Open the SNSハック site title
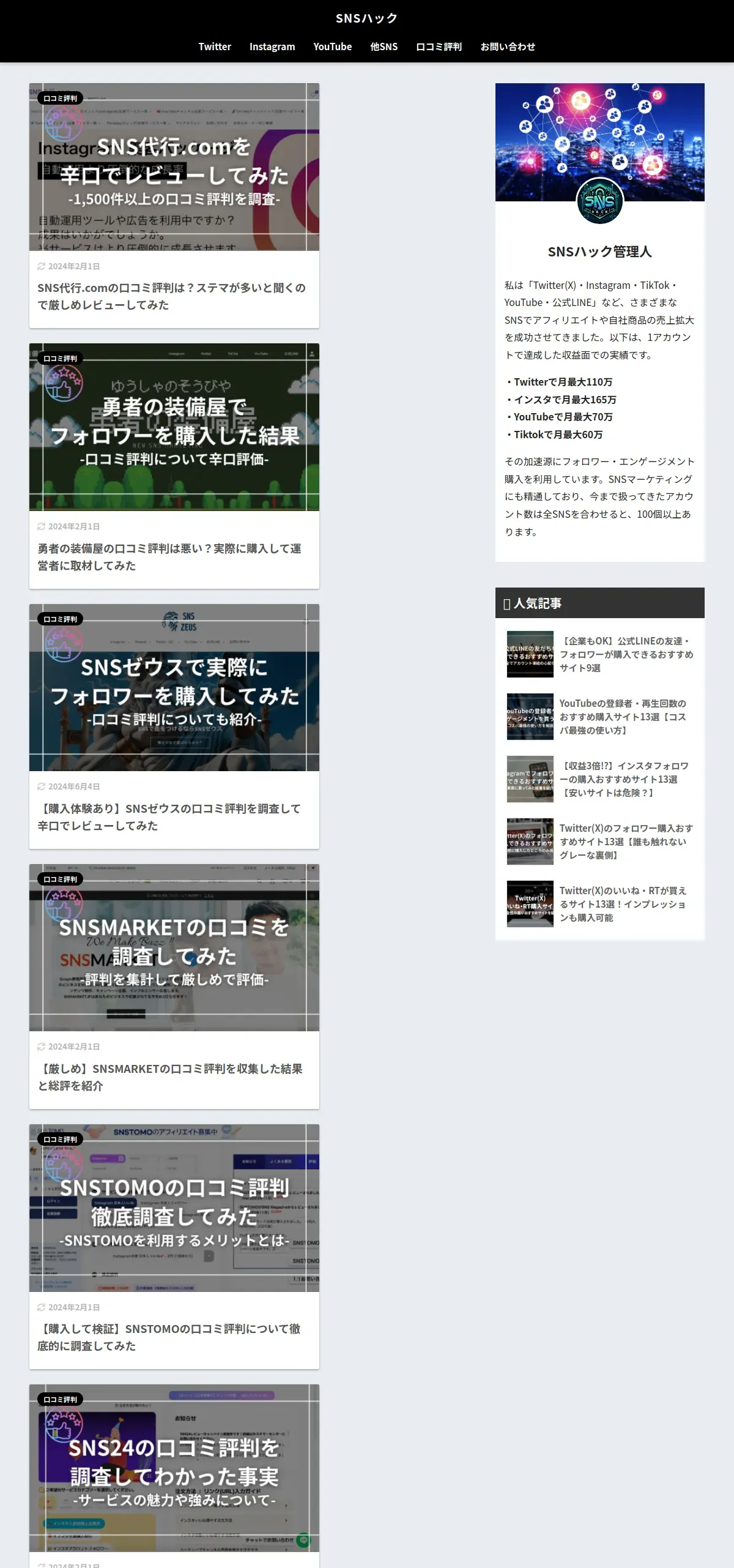The height and width of the screenshot is (1568, 734). click(x=366, y=18)
